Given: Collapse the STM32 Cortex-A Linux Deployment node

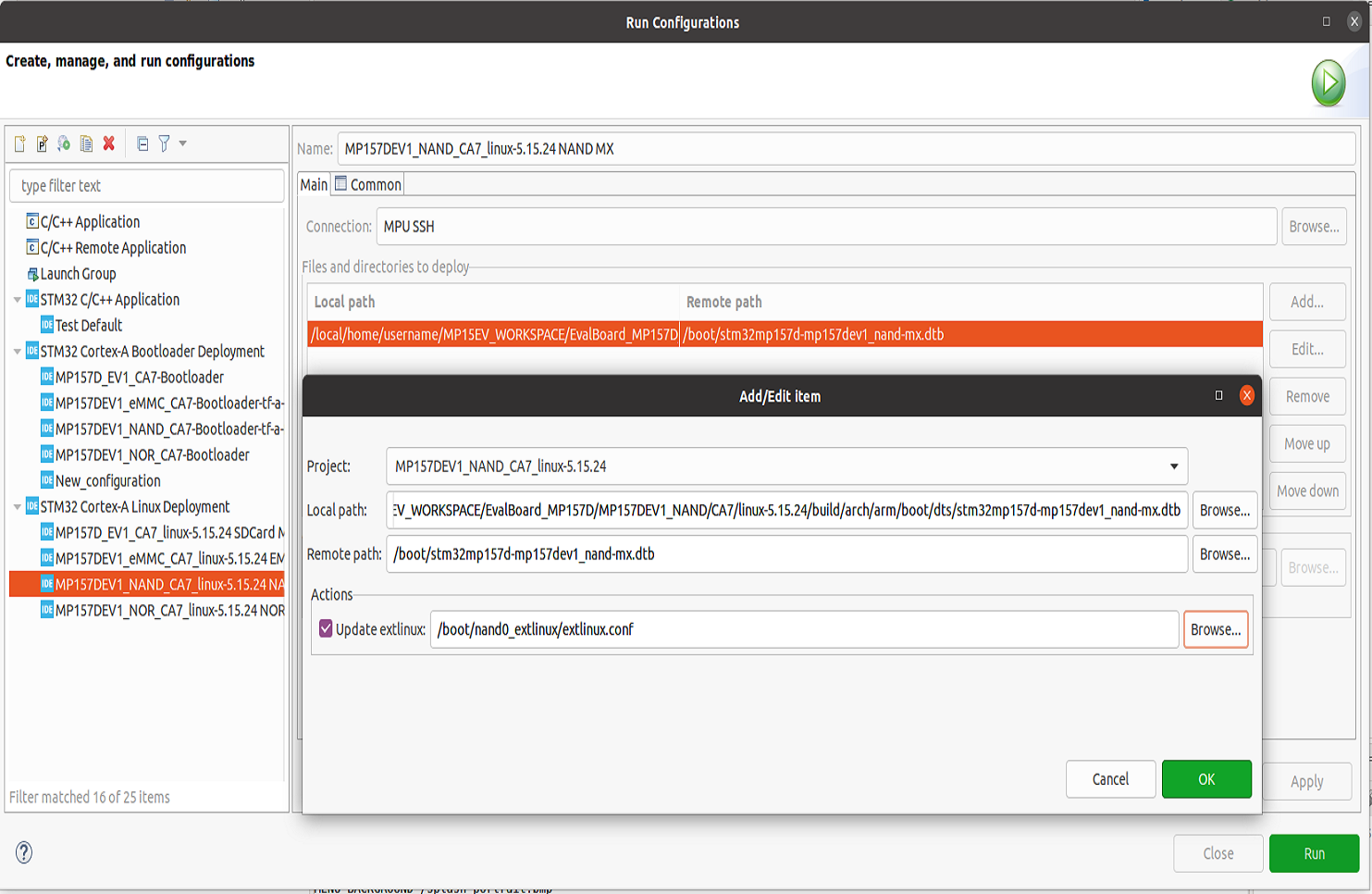Looking at the screenshot, I should pos(18,507).
